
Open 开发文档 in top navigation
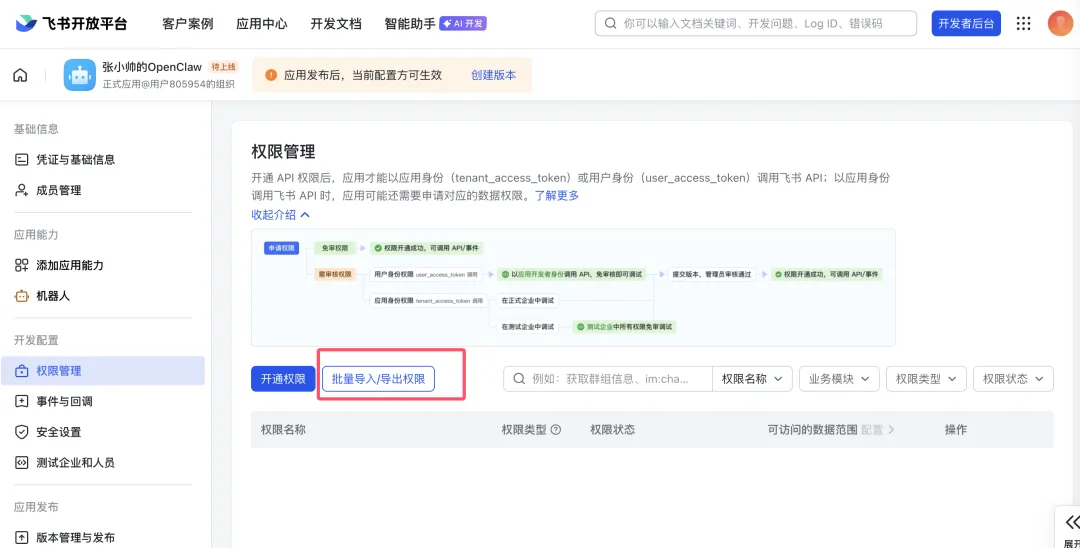click(x=336, y=23)
